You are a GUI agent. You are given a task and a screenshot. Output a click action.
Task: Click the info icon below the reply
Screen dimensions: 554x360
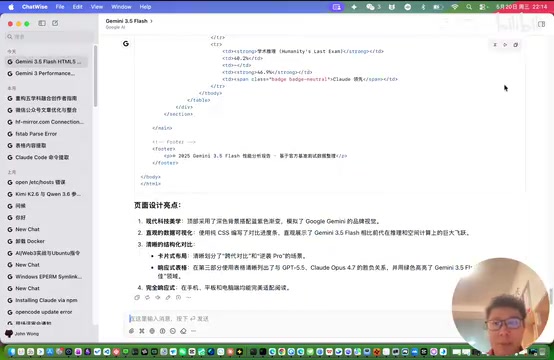178,297
